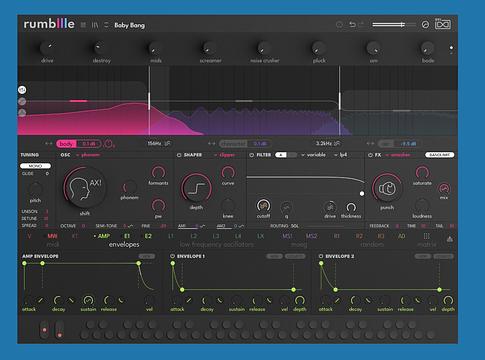This screenshot has height=360, width=485.
Task: Select the R2 random tab
Action: 359,236
